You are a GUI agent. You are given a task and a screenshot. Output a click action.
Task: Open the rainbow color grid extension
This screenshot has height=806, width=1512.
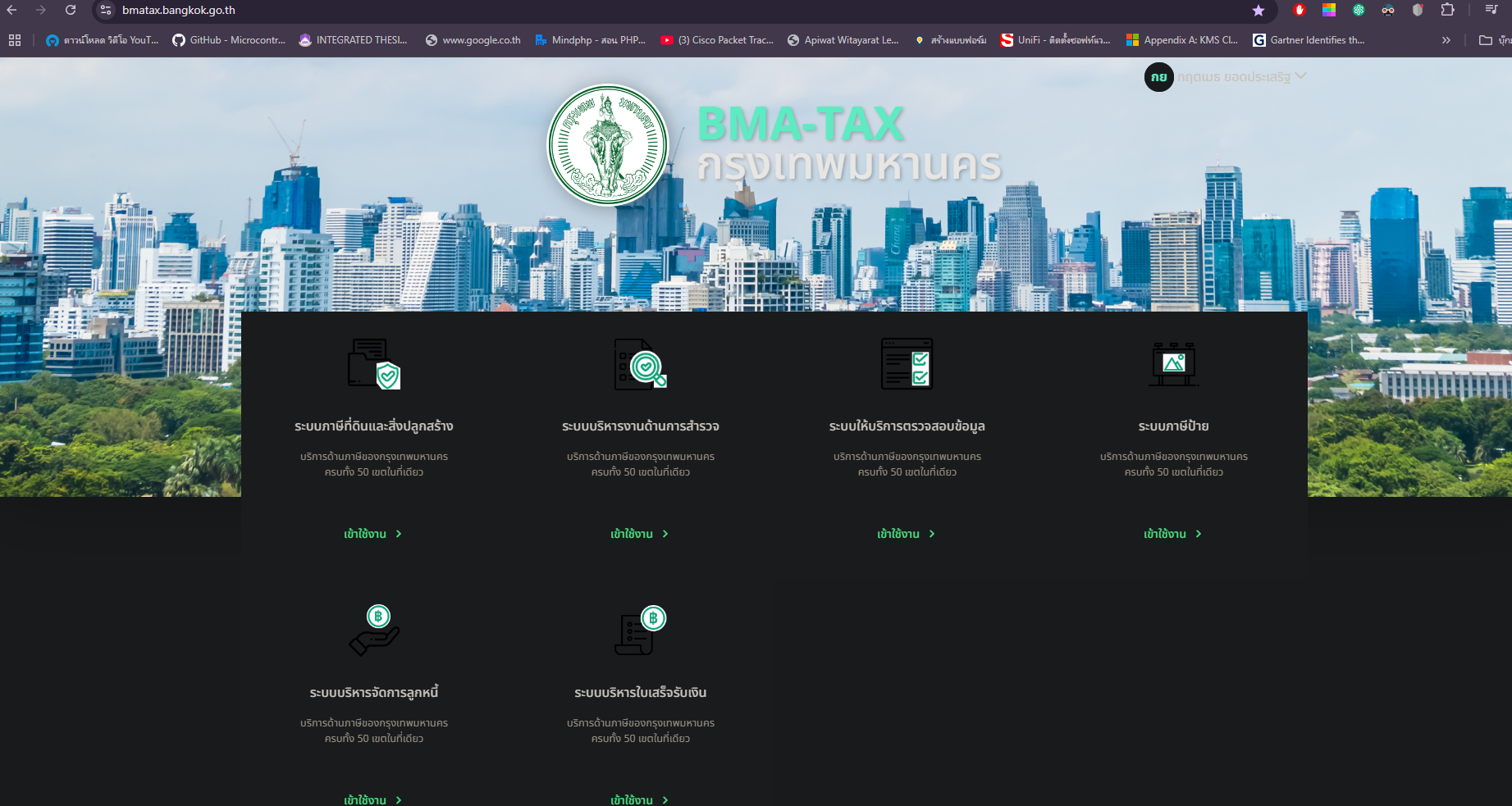(x=1329, y=10)
